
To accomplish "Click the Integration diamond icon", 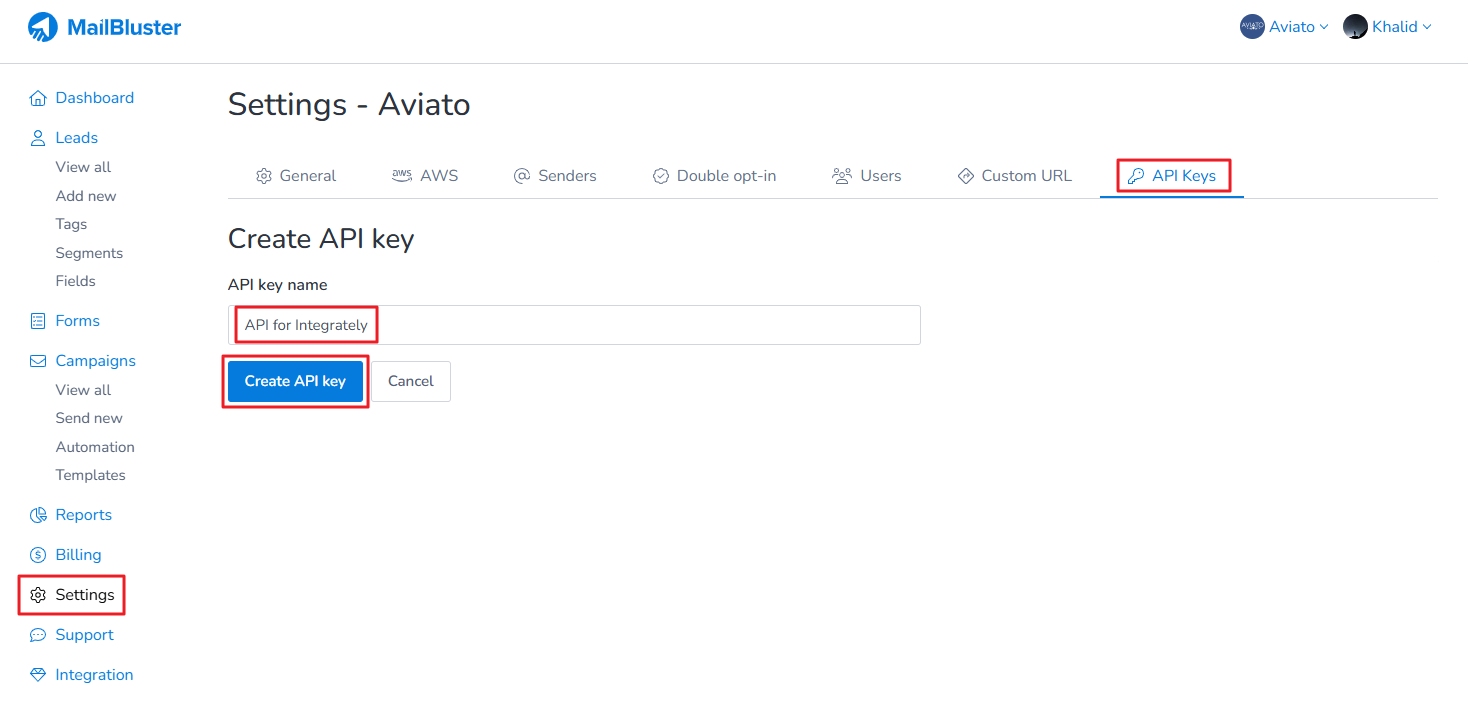I will (38, 675).
